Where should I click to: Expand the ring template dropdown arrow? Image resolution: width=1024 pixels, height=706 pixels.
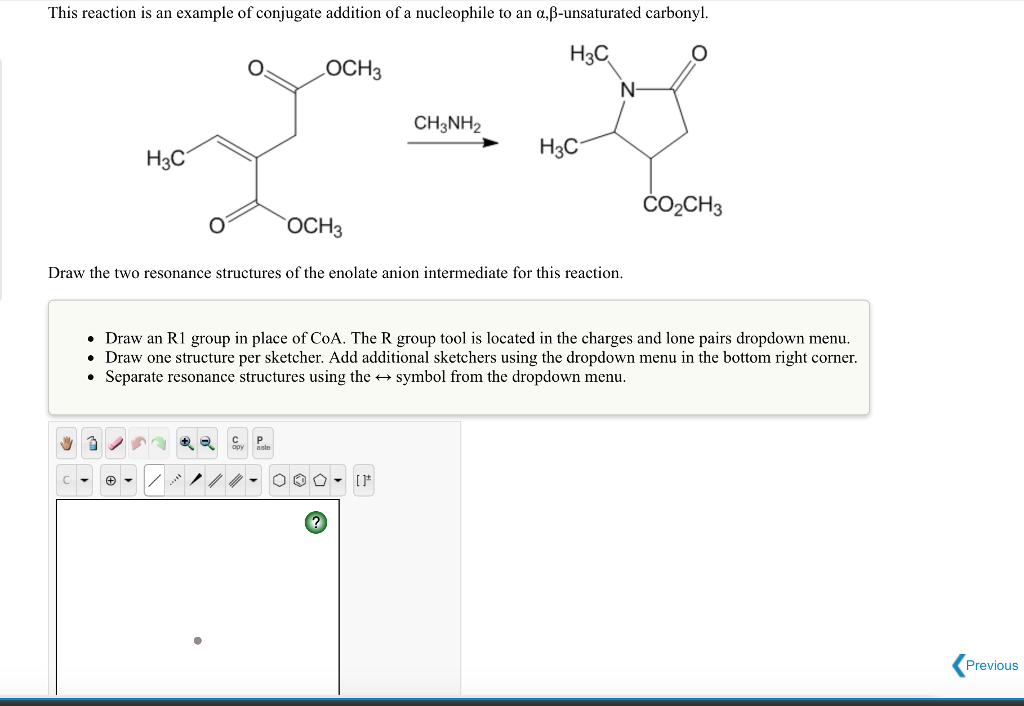pos(338,479)
